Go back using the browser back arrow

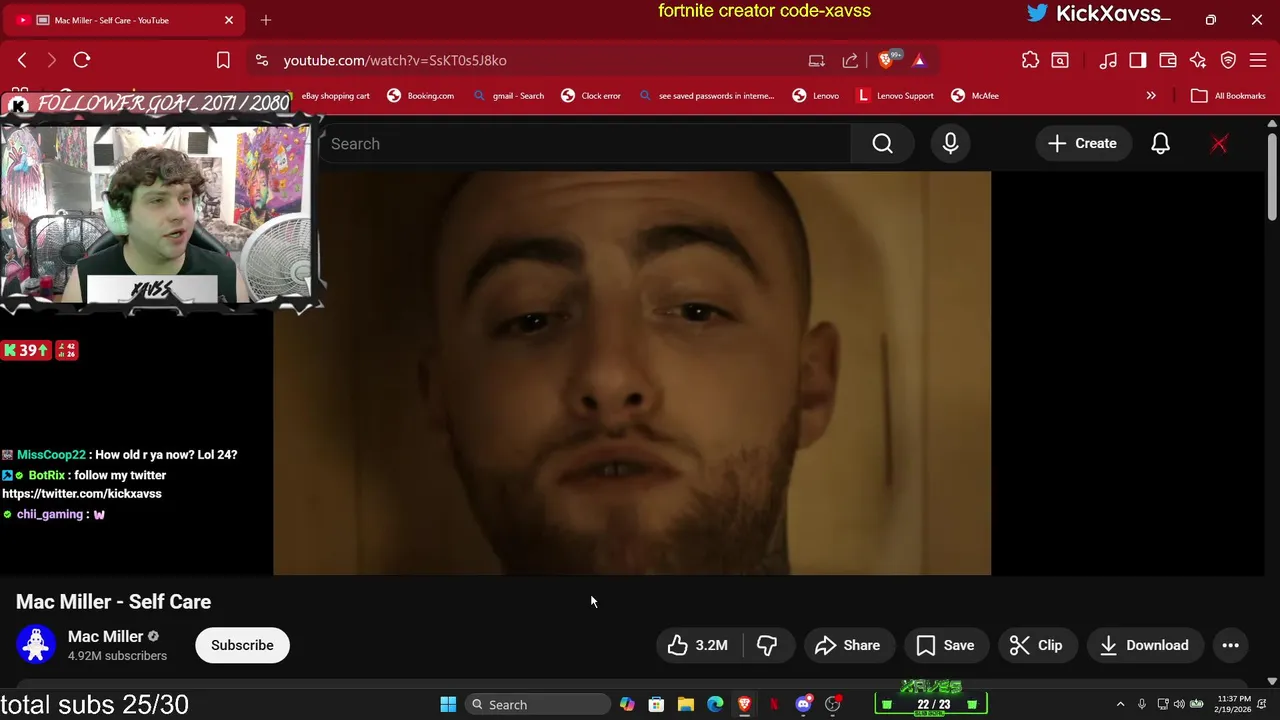click(x=22, y=60)
